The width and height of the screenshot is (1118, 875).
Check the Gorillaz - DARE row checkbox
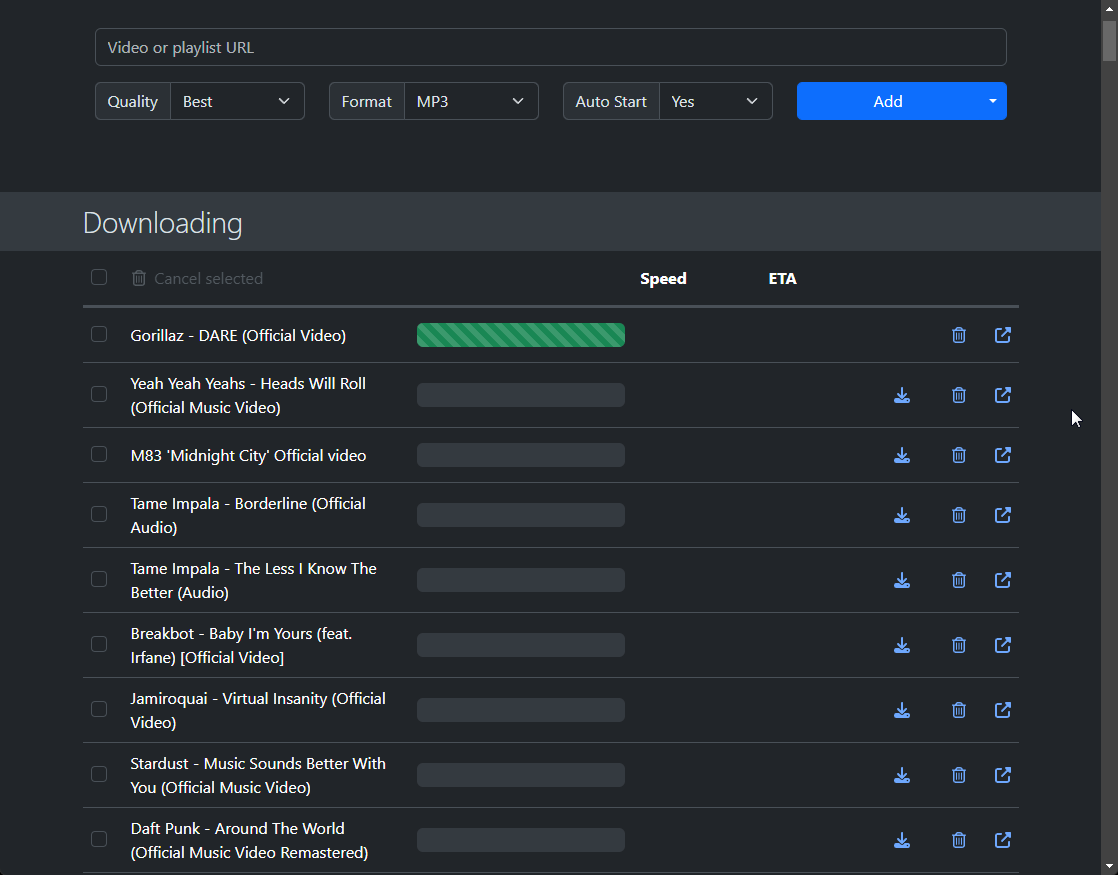click(x=99, y=334)
